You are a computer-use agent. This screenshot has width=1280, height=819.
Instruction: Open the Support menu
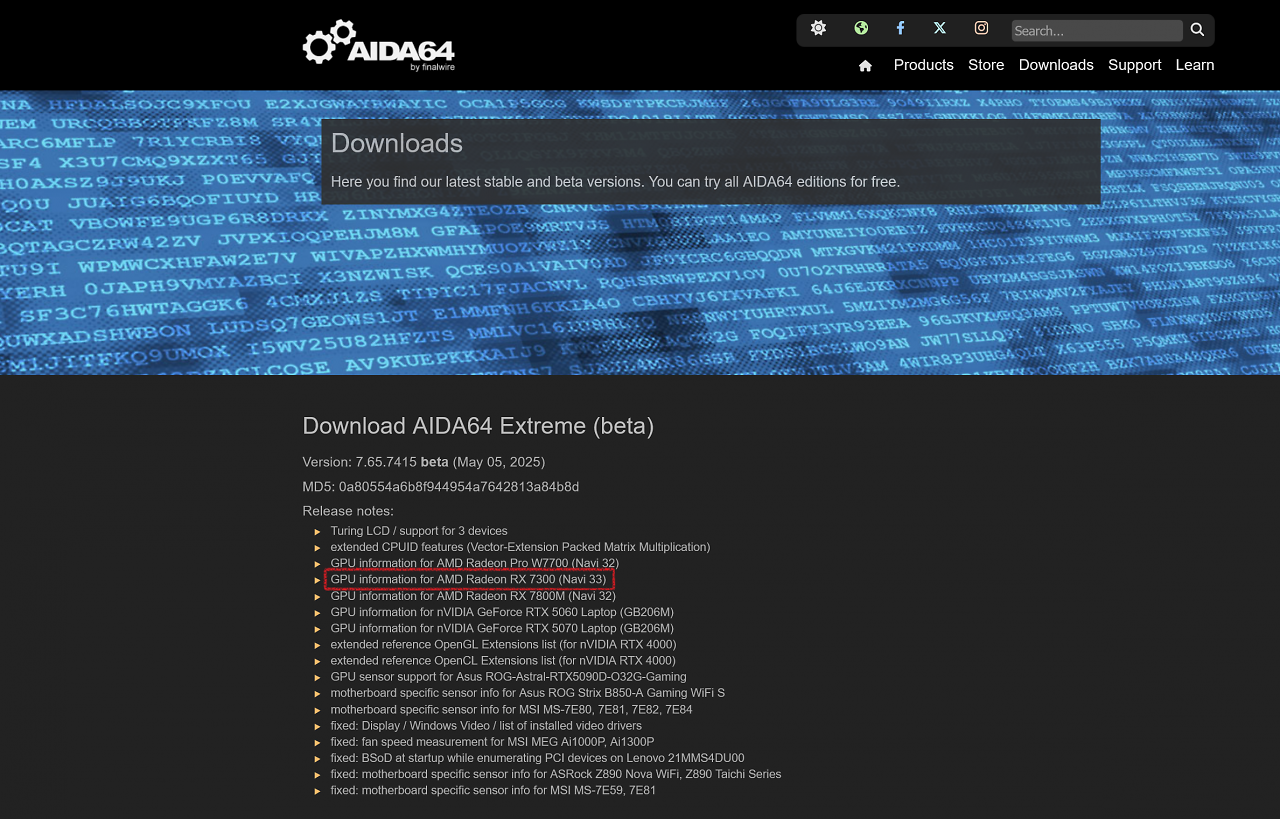pos(1135,65)
